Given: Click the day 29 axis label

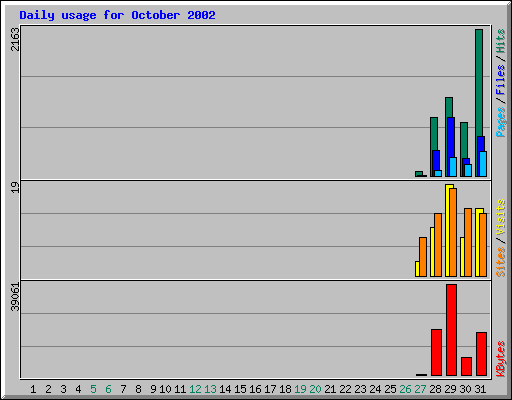Looking at the screenshot, I should pos(450,389).
